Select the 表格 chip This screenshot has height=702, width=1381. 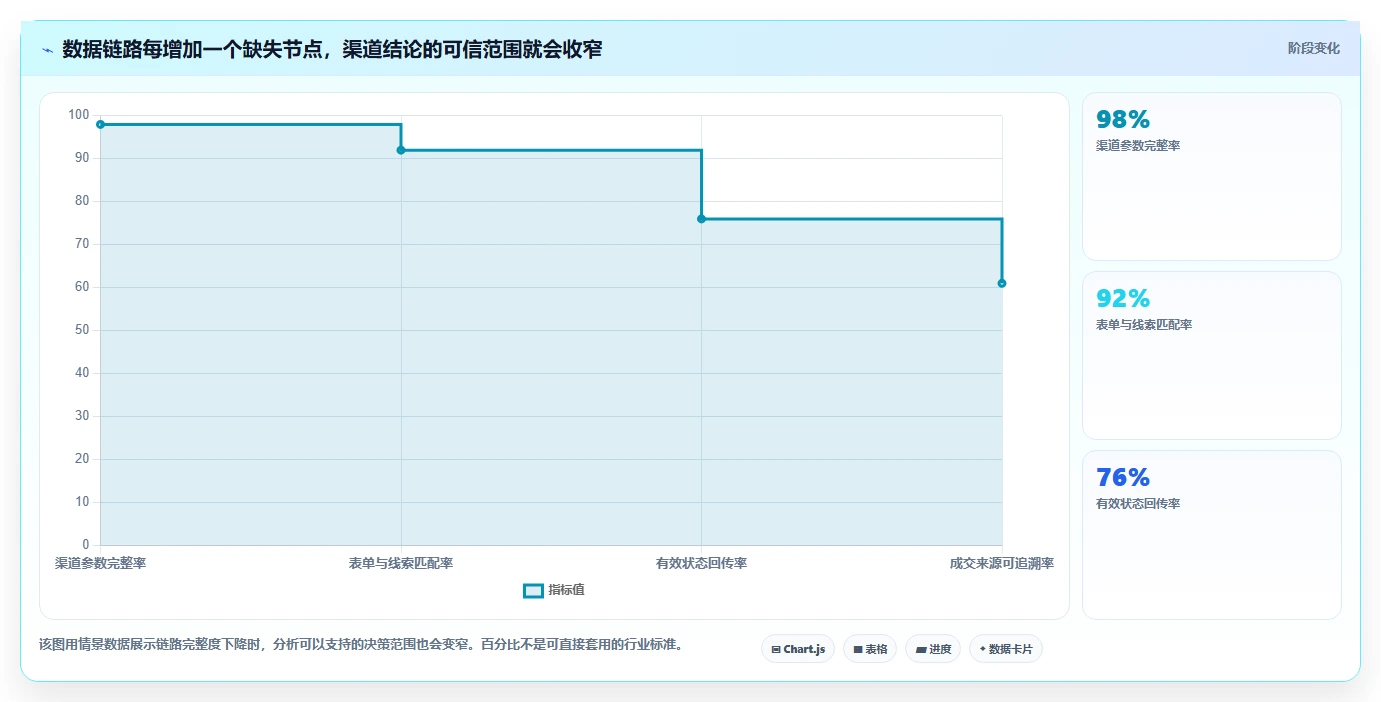pyautogui.click(x=870, y=649)
